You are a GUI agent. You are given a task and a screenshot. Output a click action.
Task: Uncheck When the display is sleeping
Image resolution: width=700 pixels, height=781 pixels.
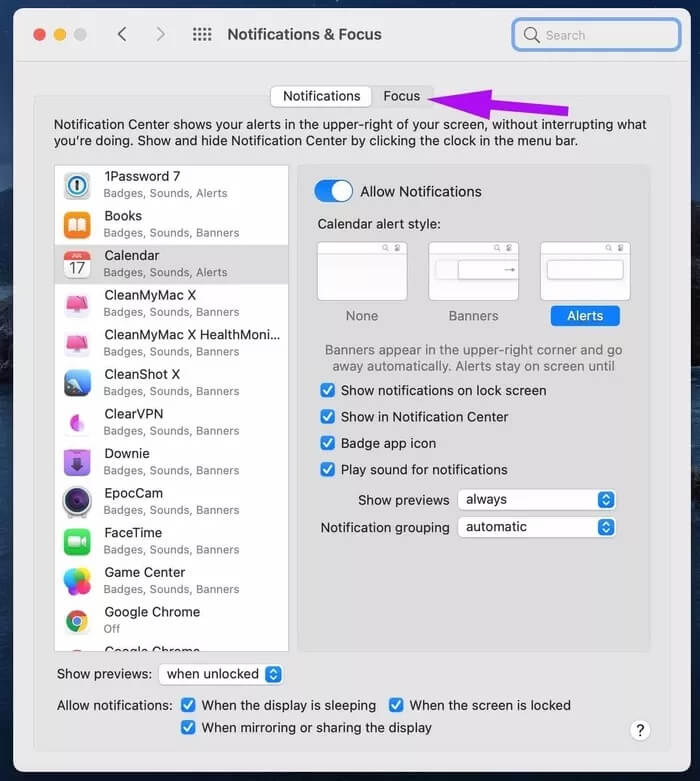188,705
